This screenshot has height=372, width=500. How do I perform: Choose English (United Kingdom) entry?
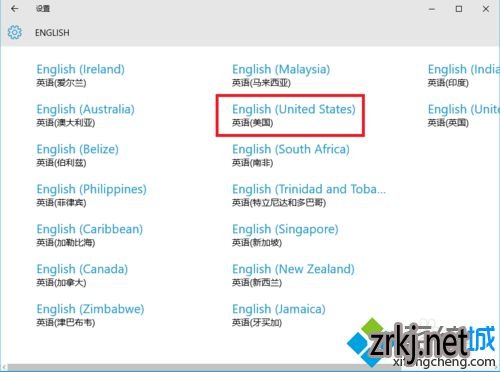[x=464, y=115]
